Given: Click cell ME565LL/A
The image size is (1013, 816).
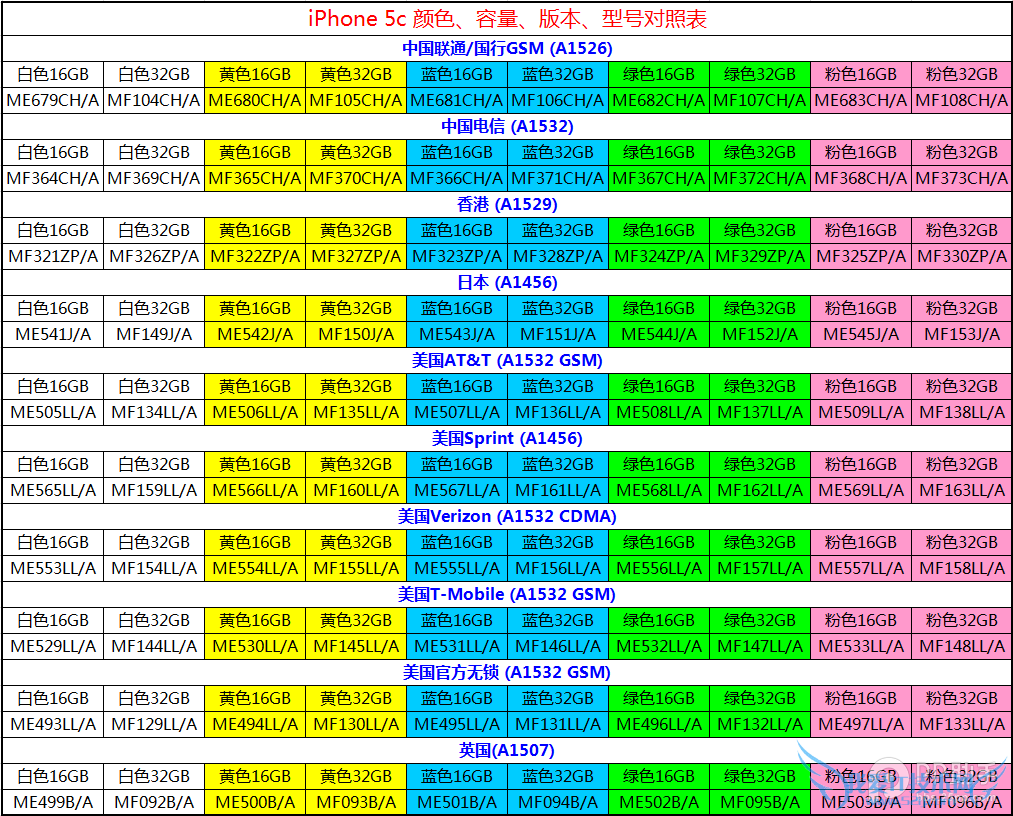Looking at the screenshot, I should (x=53, y=490).
